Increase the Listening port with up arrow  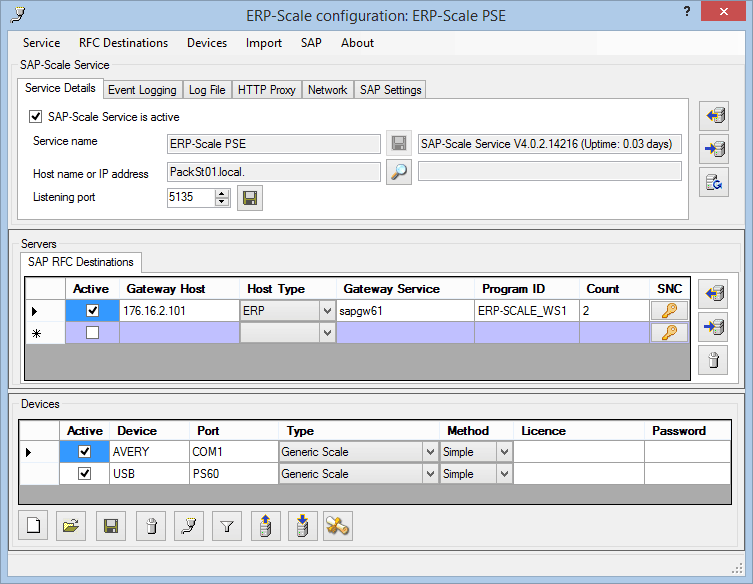point(221,193)
